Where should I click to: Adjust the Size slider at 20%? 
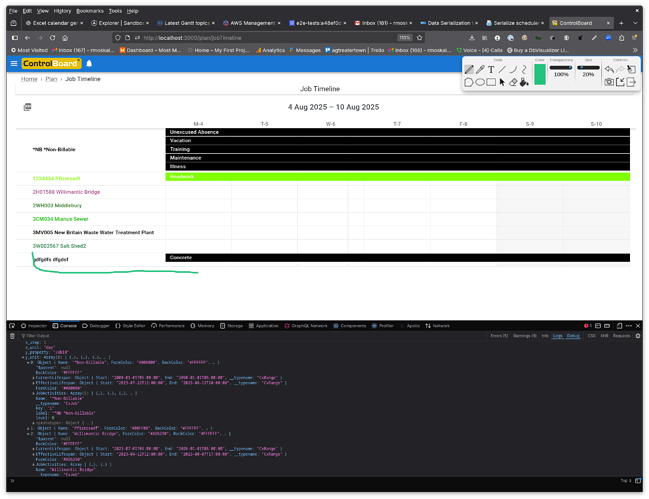point(588,67)
